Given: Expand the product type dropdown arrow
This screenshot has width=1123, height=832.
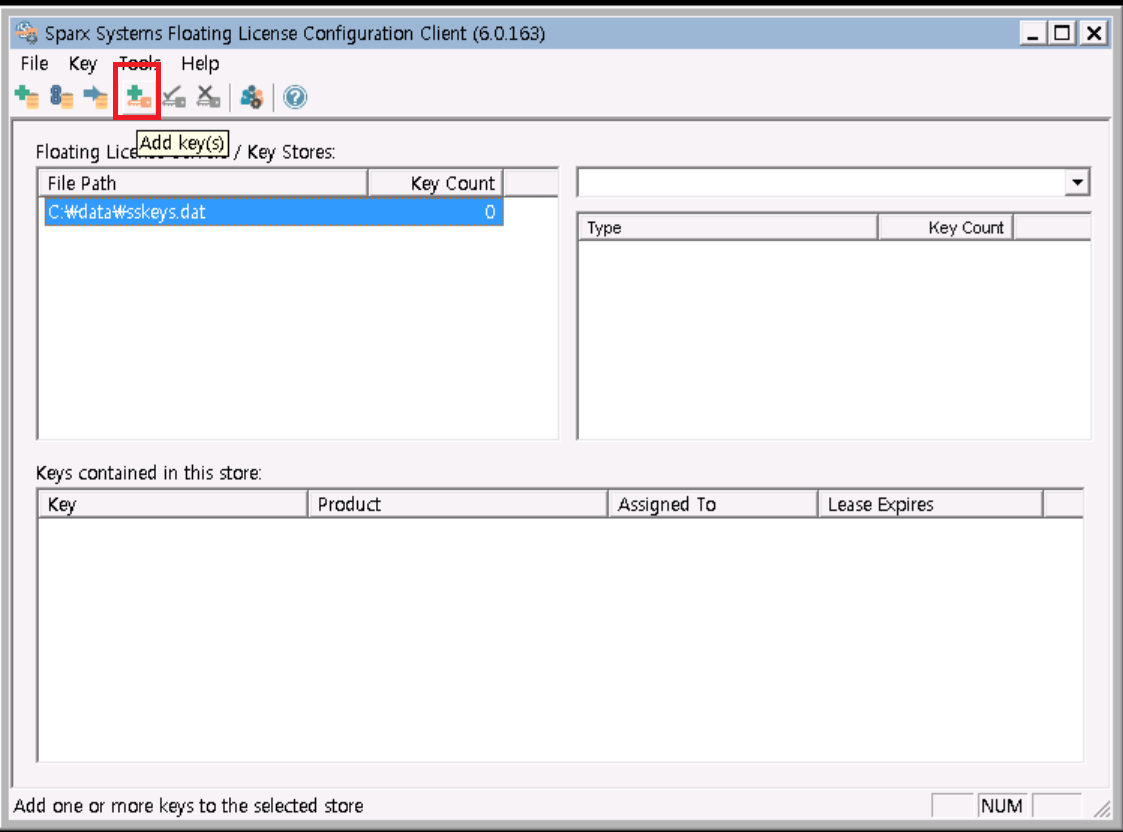Looking at the screenshot, I should (x=1077, y=183).
